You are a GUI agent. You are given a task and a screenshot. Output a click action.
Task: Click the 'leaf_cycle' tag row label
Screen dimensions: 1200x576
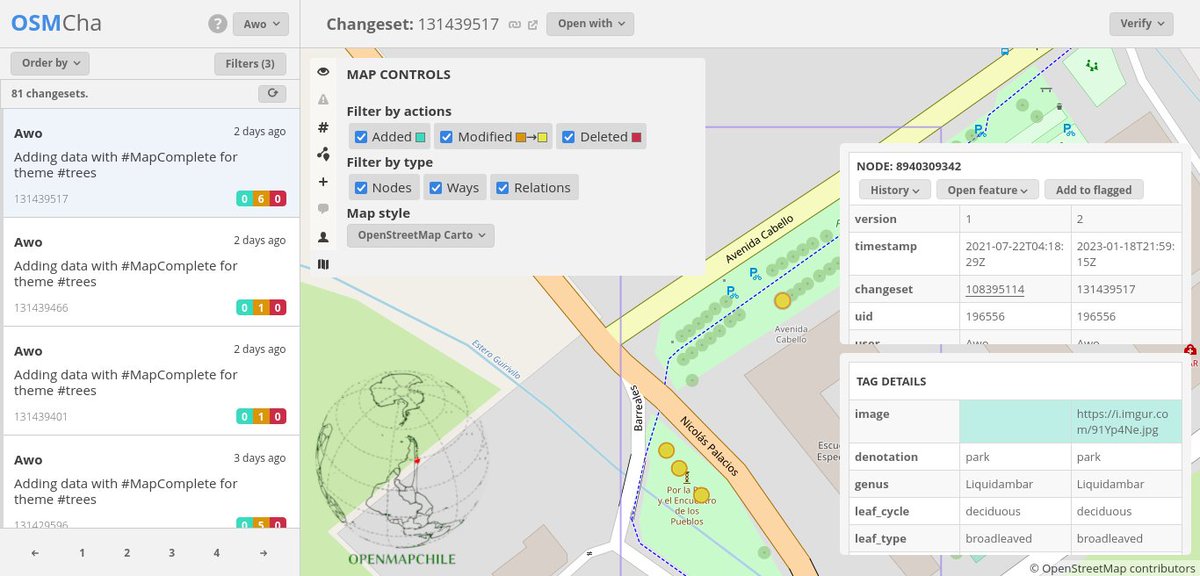click(x=882, y=511)
